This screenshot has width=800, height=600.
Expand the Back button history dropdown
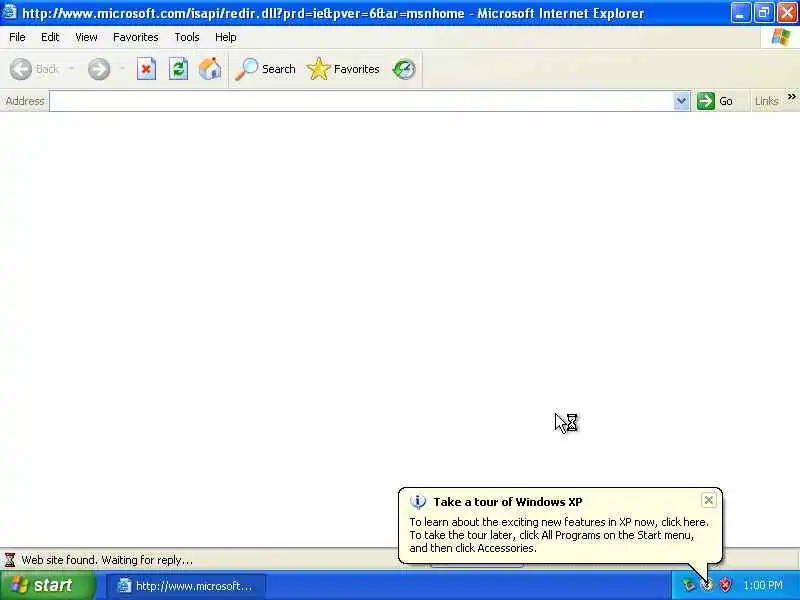click(72, 69)
